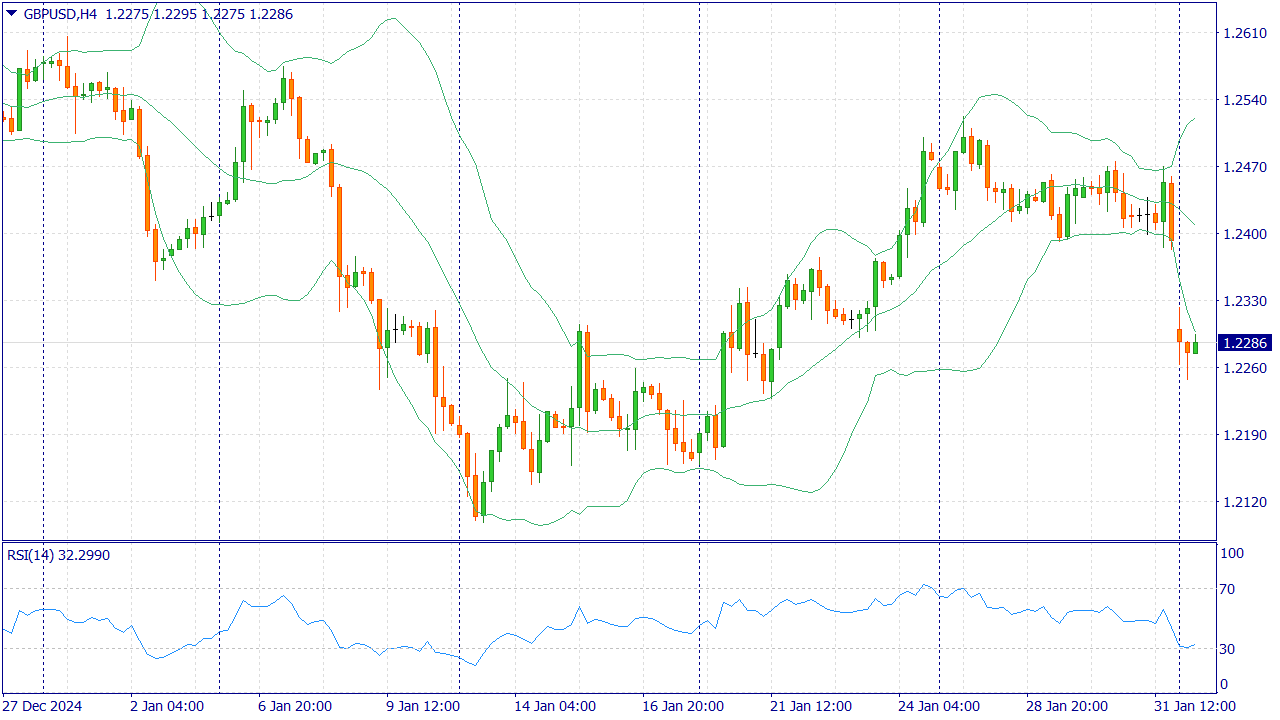
Task: Select the 2 Jan 04:00 time label
Action: point(167,706)
